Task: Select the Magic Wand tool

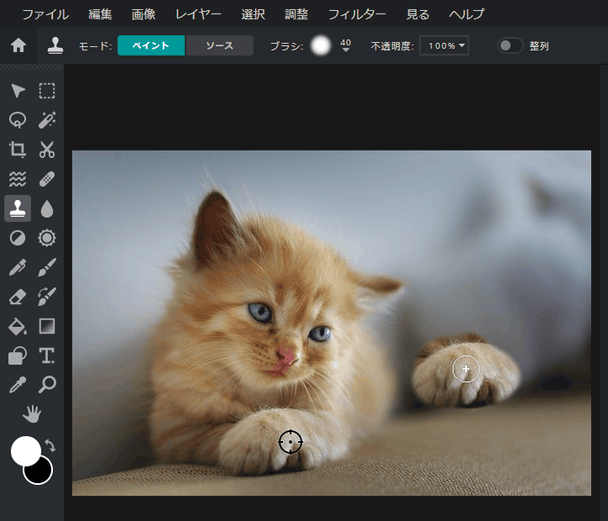Action: 47,120
